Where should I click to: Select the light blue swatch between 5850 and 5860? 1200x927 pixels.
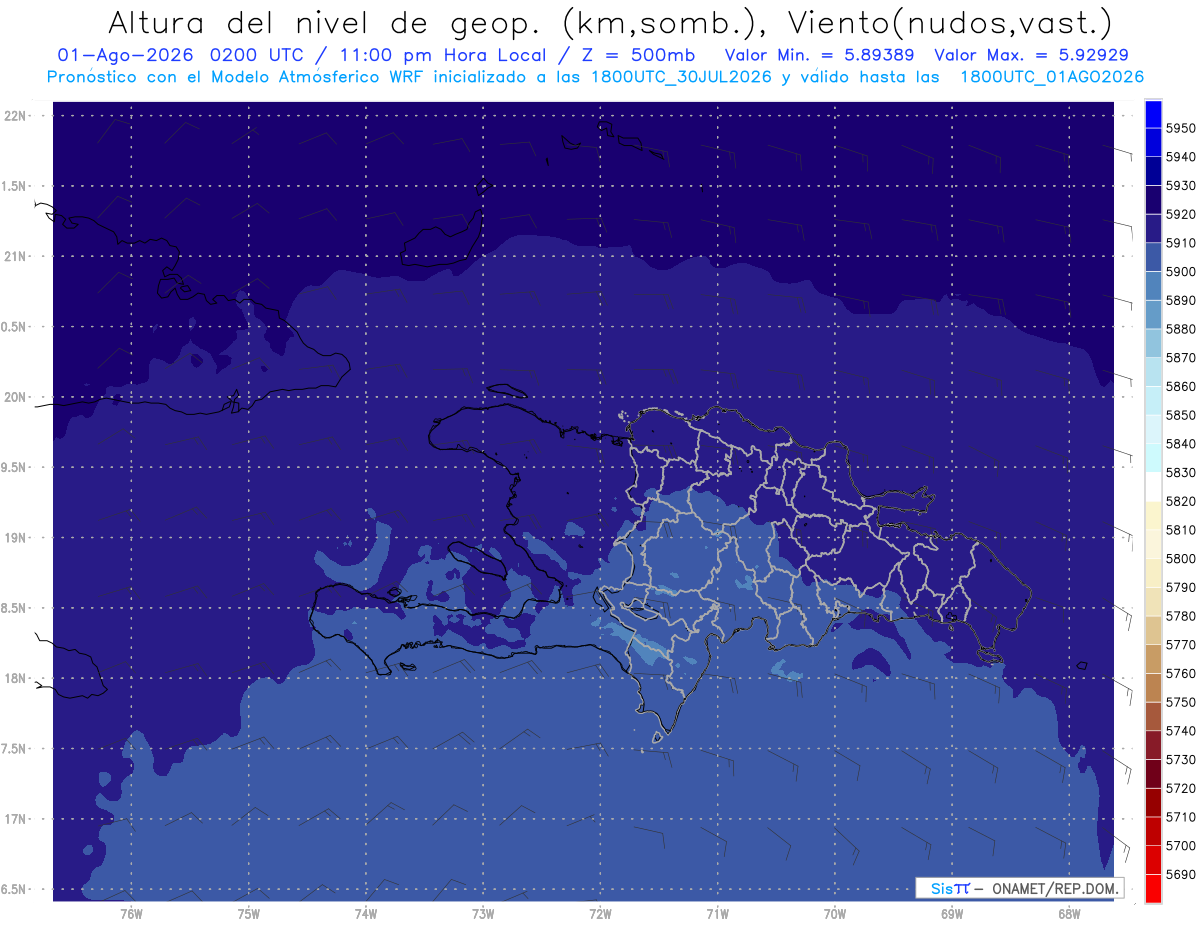1153,401
